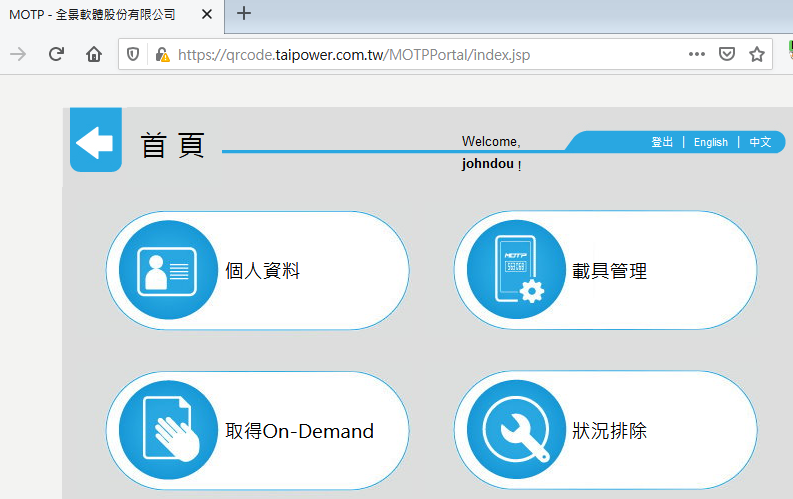View site security padlock warning icon
This screenshot has height=499, width=793.
tap(162, 54)
